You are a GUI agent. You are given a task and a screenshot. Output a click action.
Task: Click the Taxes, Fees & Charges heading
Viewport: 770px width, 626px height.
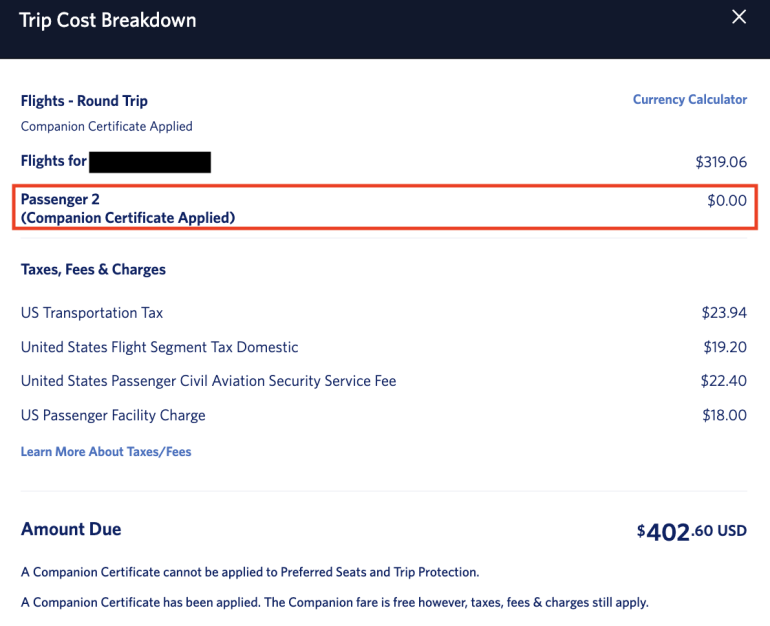click(x=93, y=270)
